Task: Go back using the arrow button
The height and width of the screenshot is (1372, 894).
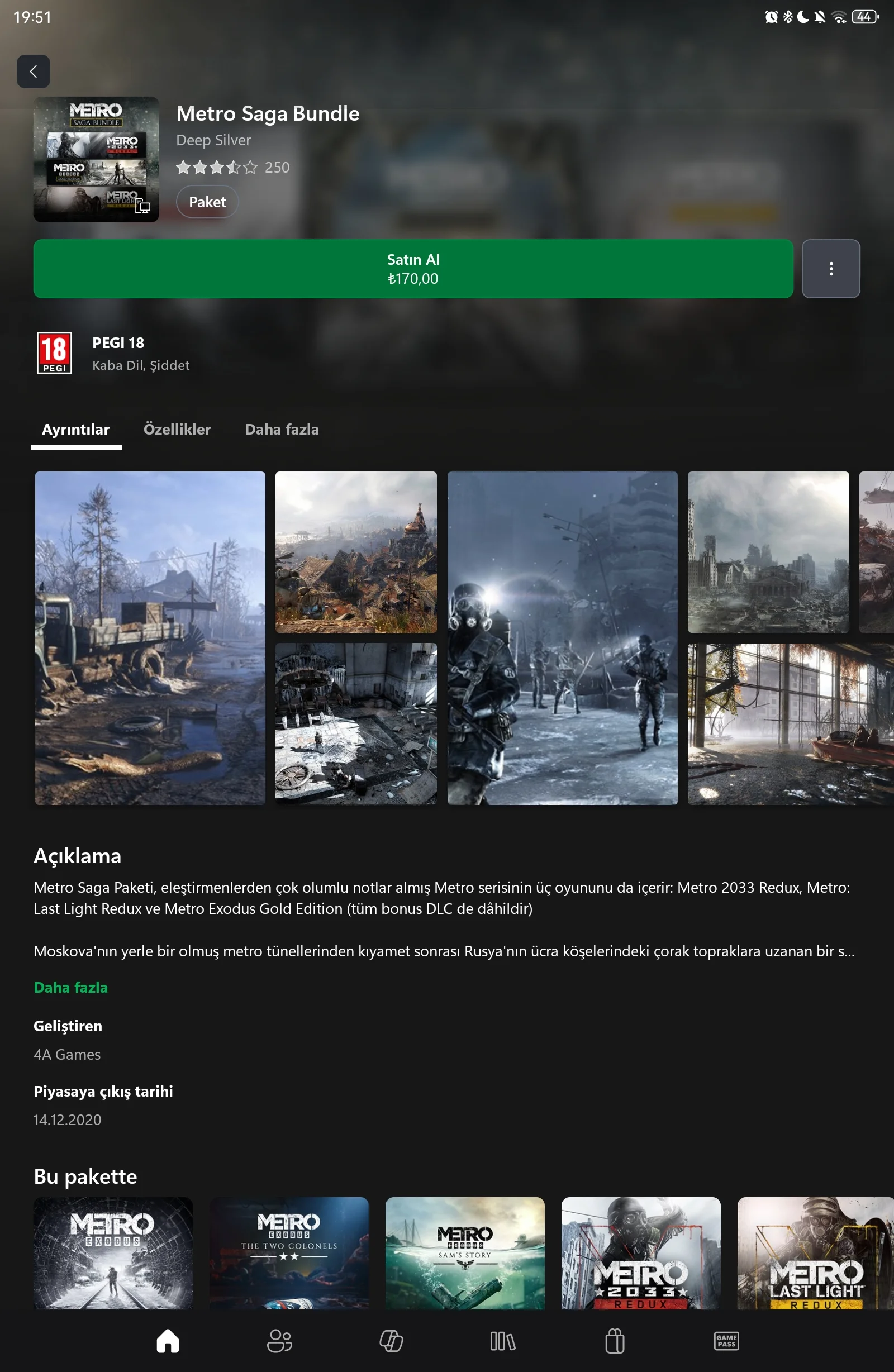Action: (x=34, y=72)
